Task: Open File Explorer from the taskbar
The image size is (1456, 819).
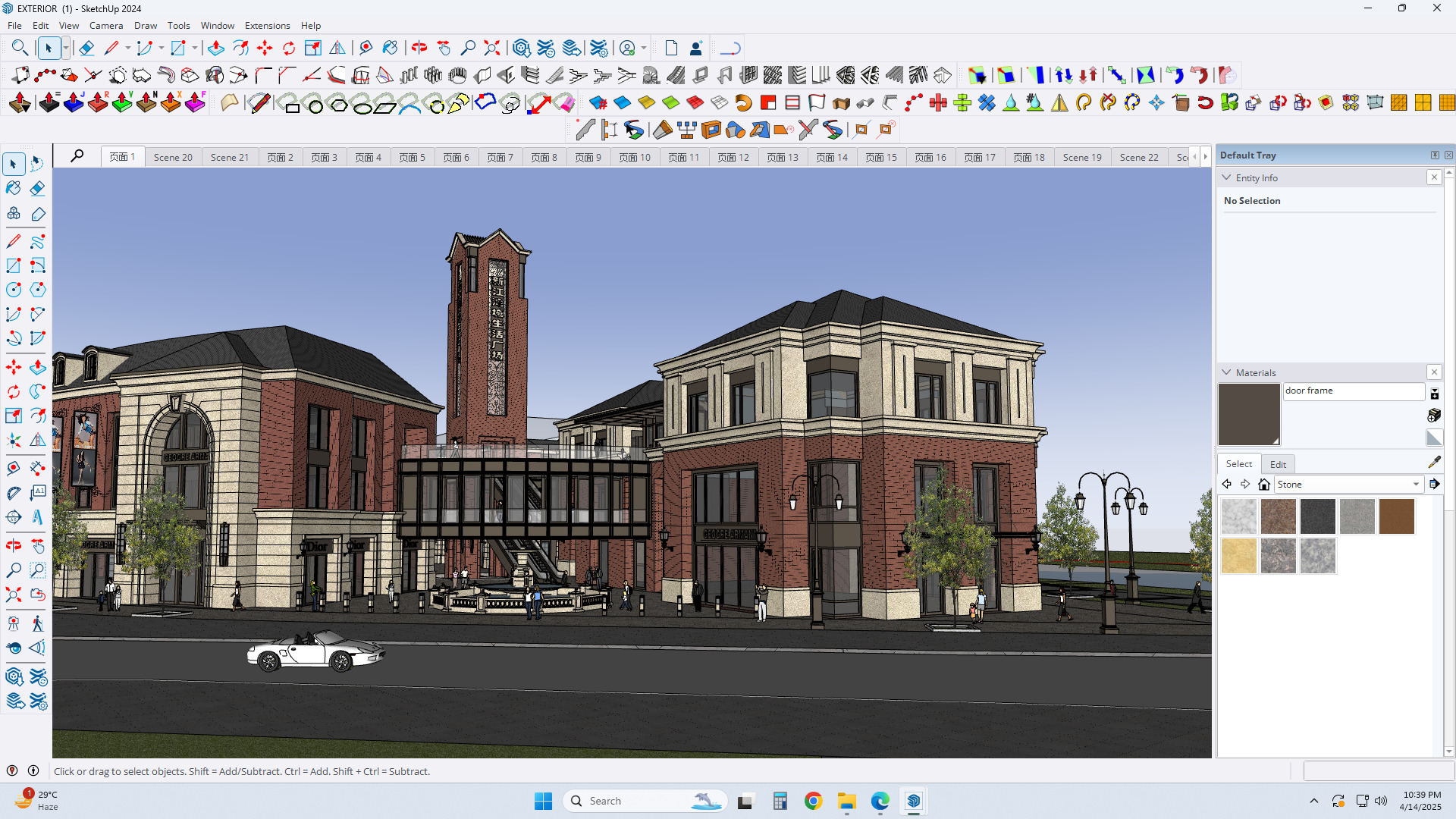Action: pos(847,801)
